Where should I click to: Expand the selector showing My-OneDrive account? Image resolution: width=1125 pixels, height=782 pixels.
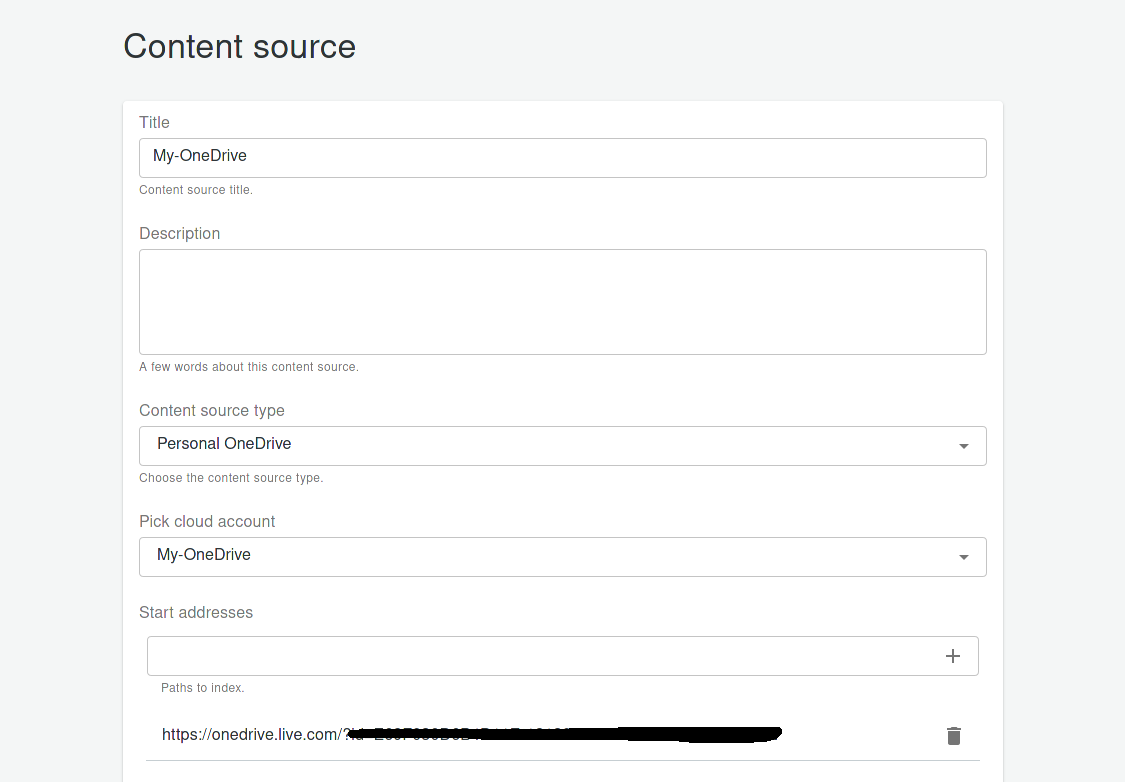click(563, 557)
